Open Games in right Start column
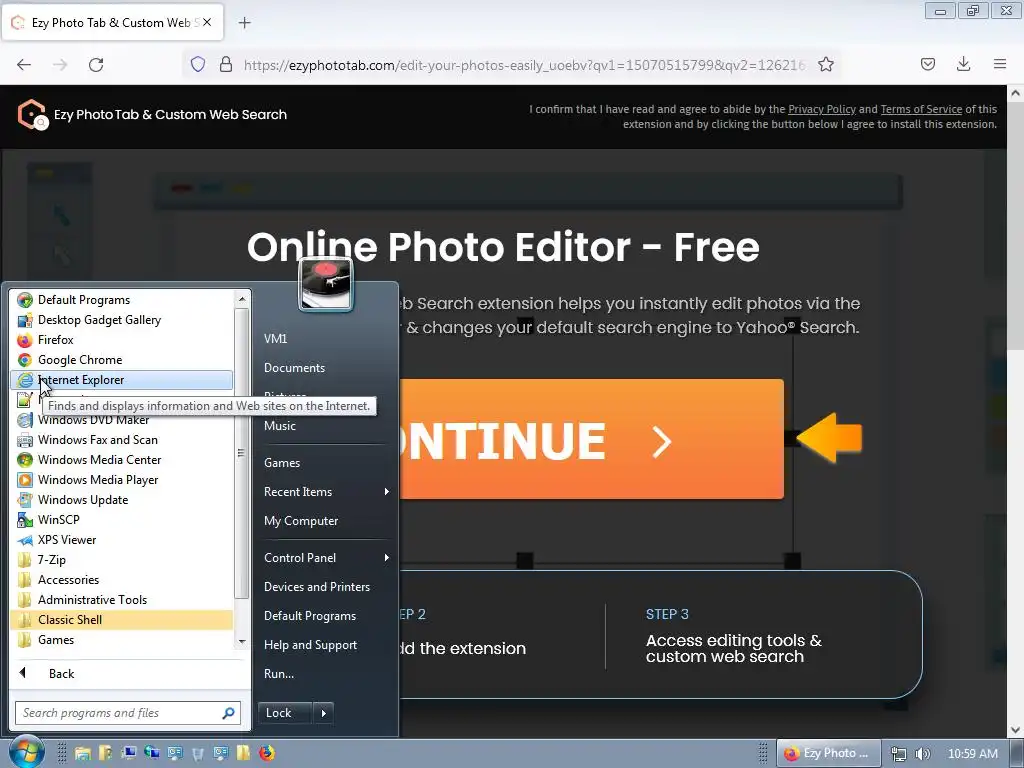Image resolution: width=1024 pixels, height=768 pixels. click(x=281, y=463)
